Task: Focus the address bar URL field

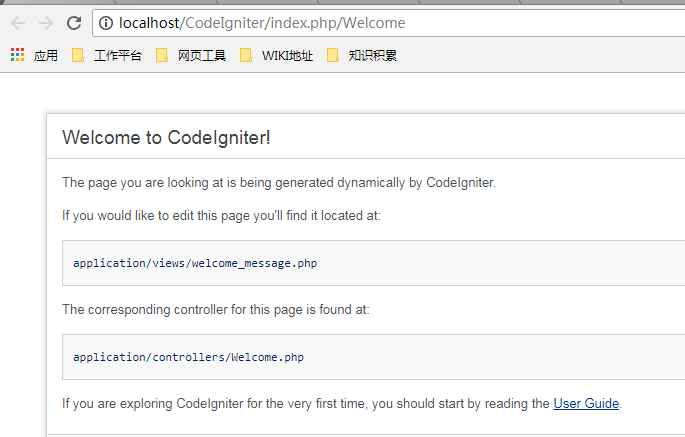Action: (x=389, y=23)
